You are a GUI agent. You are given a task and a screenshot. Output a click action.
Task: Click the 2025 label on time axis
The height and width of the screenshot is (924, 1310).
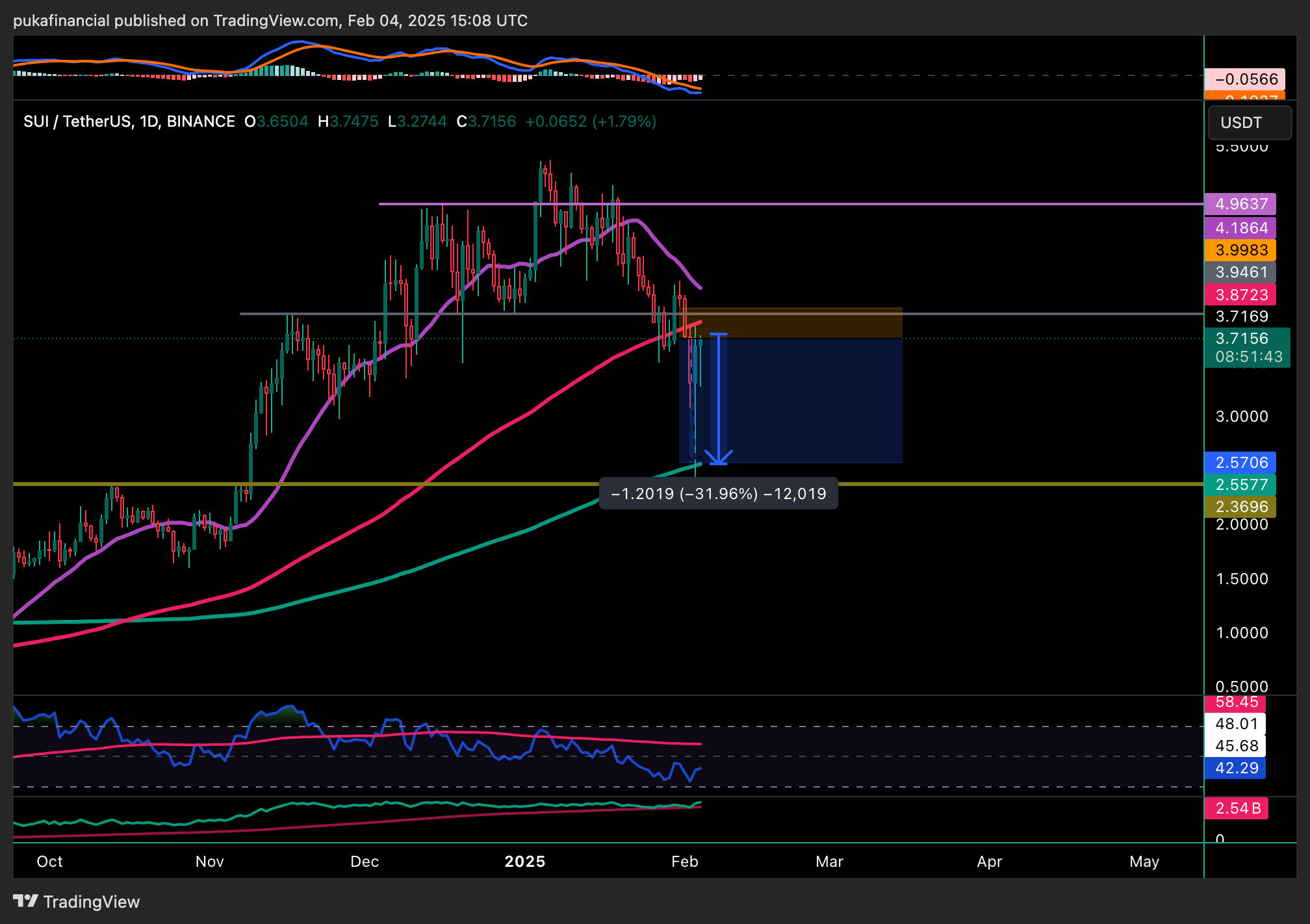point(524,862)
